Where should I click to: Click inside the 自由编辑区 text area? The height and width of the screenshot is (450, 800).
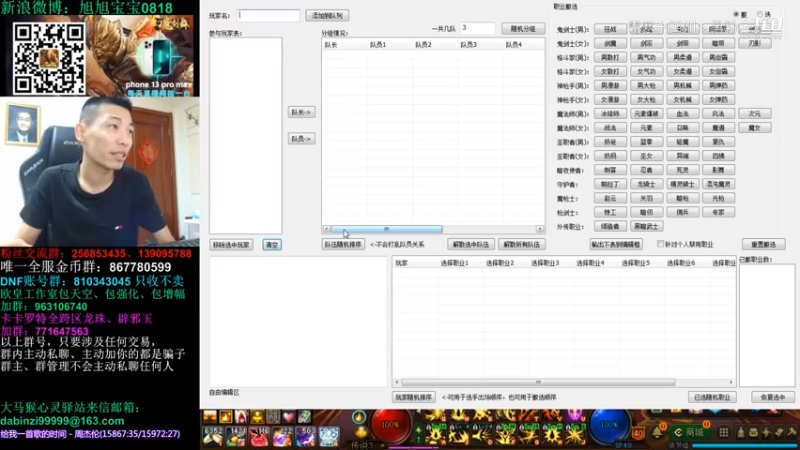click(298, 321)
